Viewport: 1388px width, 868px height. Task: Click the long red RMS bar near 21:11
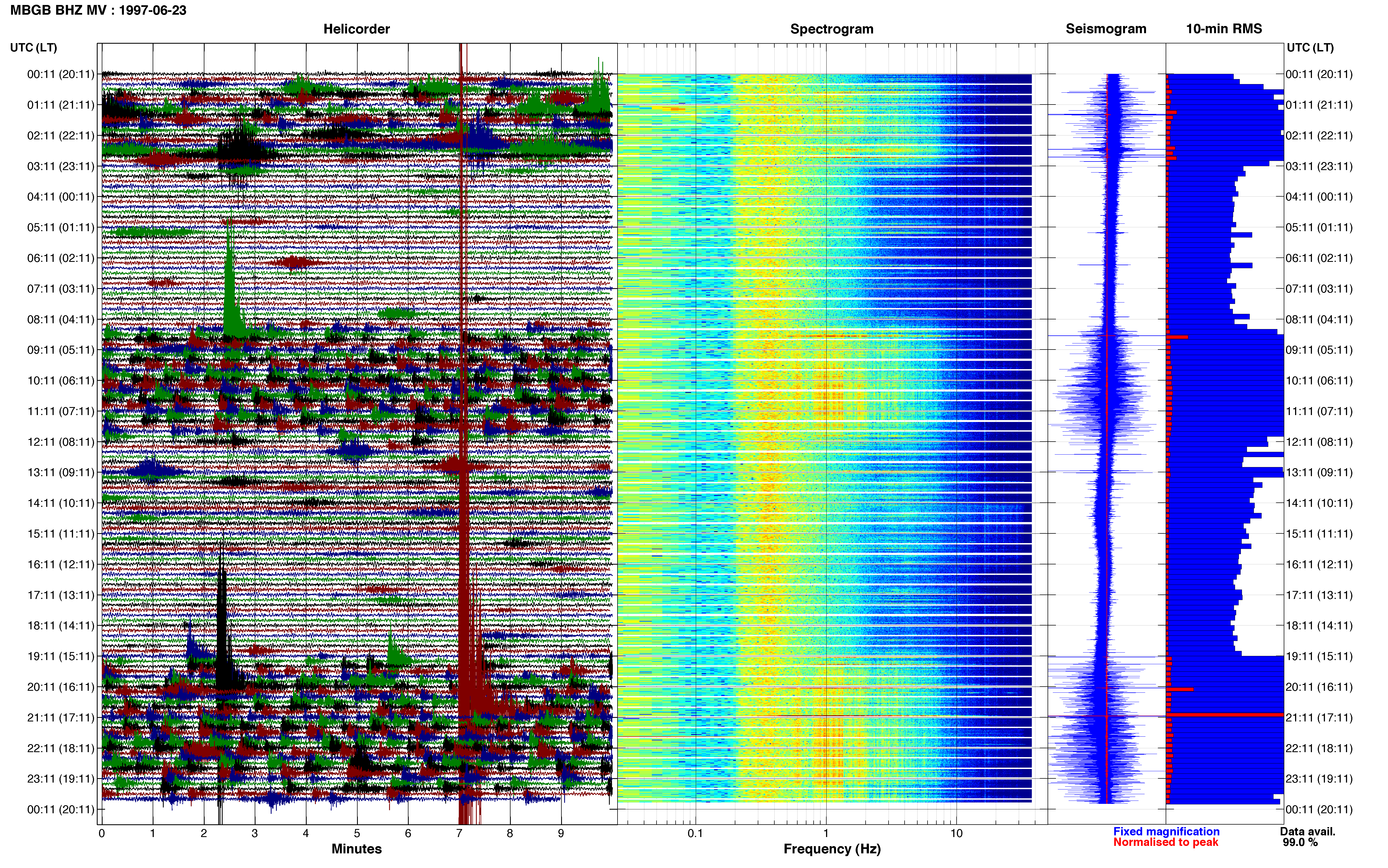click(x=1225, y=715)
